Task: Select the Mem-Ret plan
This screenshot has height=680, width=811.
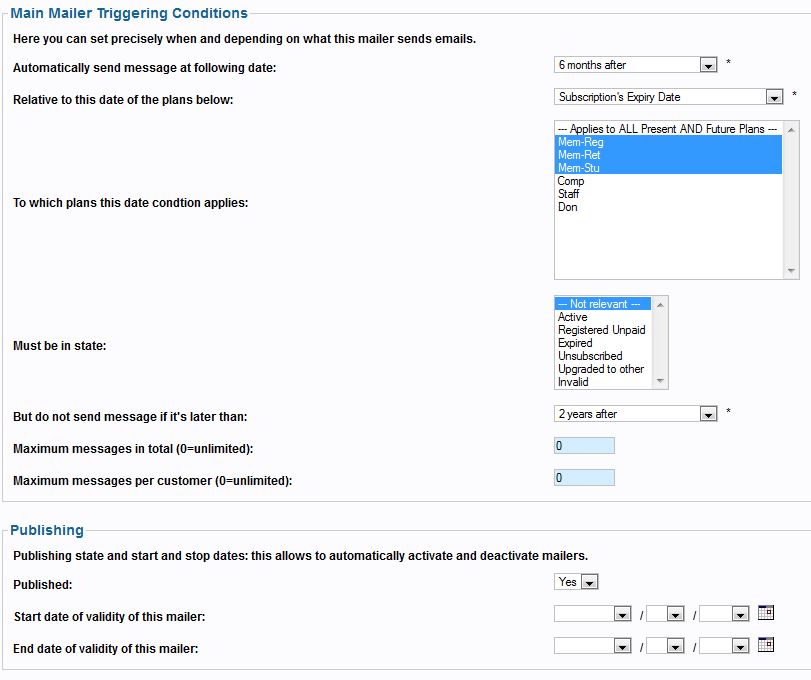Action: pos(668,155)
